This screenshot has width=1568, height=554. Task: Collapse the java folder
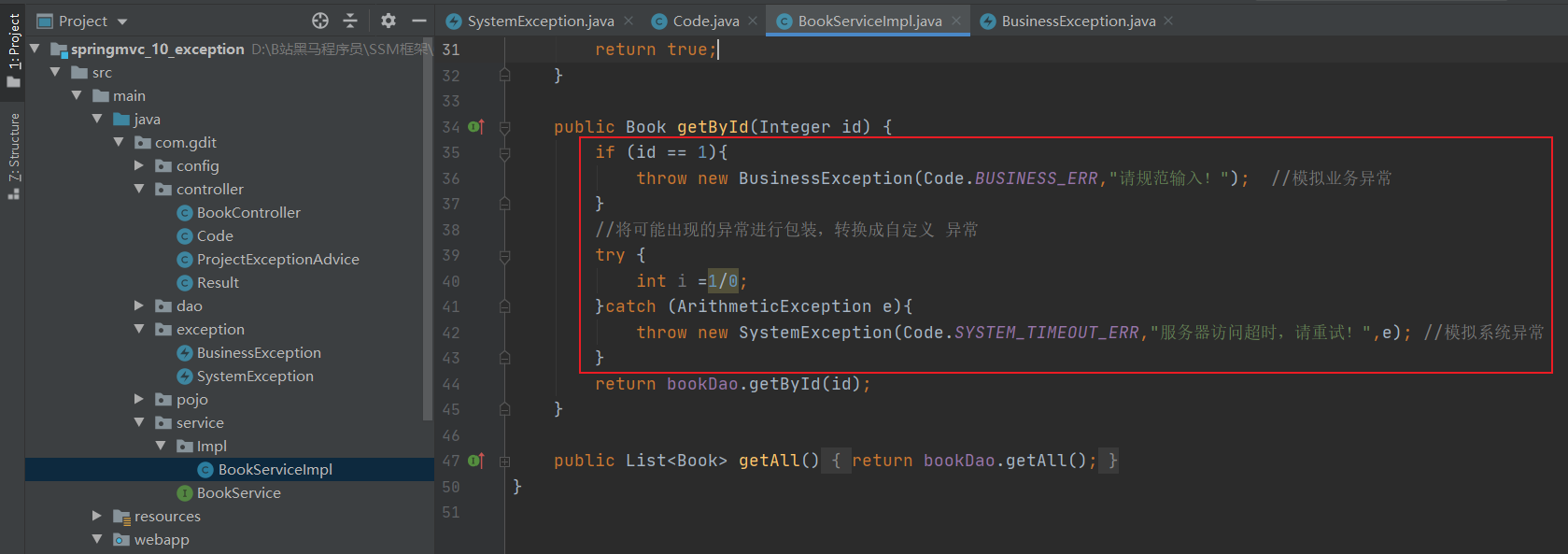click(x=97, y=119)
